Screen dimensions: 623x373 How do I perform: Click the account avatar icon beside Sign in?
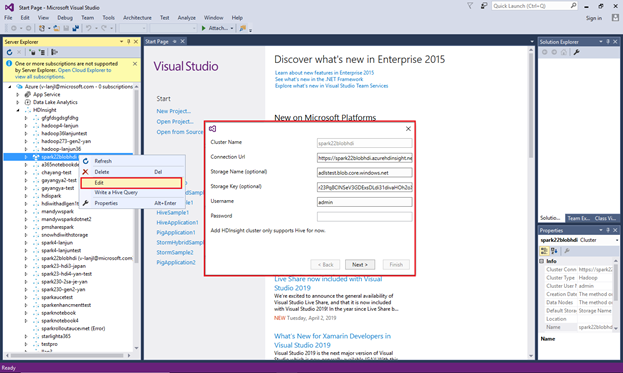tap(615, 18)
